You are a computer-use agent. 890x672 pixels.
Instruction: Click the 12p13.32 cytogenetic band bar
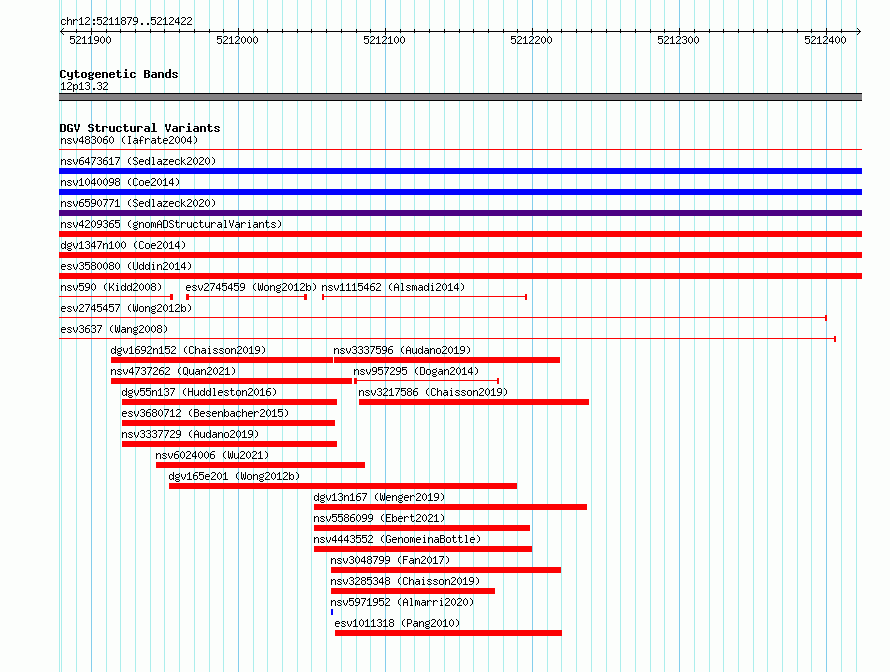tap(460, 97)
